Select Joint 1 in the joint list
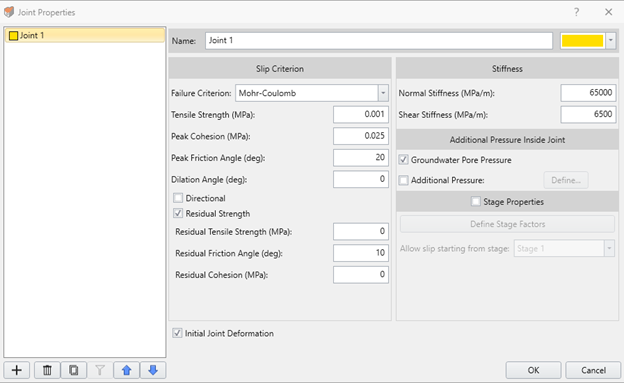Screen dimensions: 624x383 85,35
